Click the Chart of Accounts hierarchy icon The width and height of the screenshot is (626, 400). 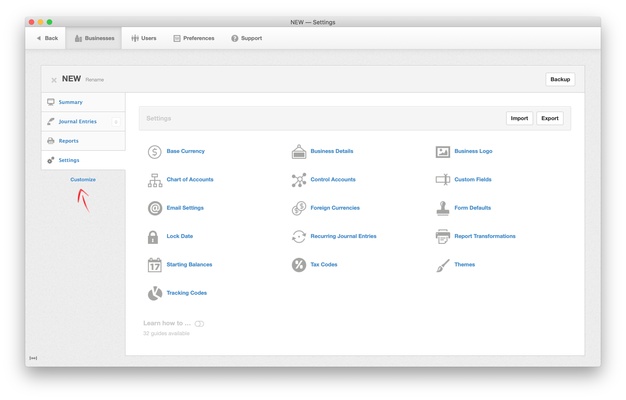tap(155, 180)
